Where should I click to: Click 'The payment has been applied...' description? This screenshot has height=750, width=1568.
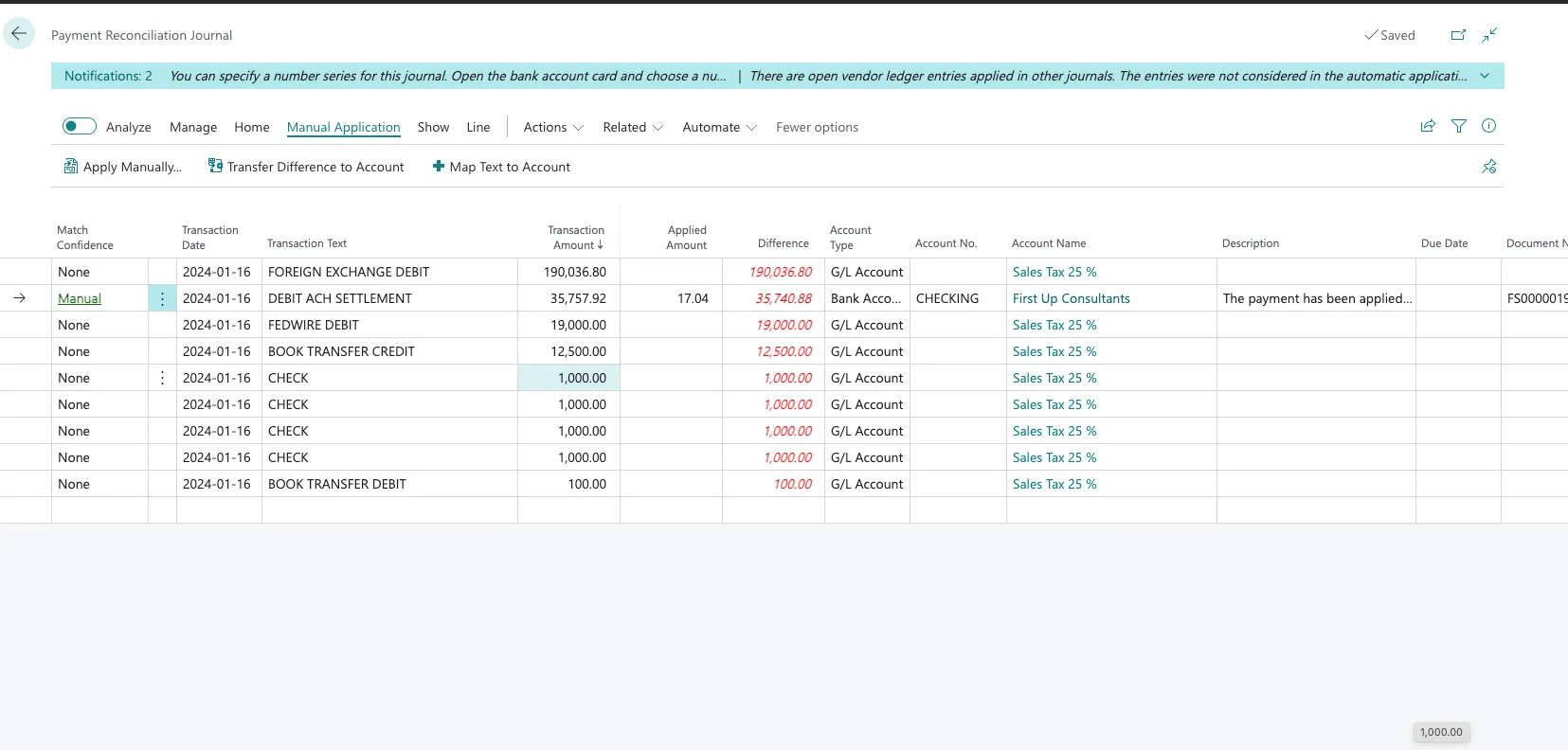click(1317, 298)
